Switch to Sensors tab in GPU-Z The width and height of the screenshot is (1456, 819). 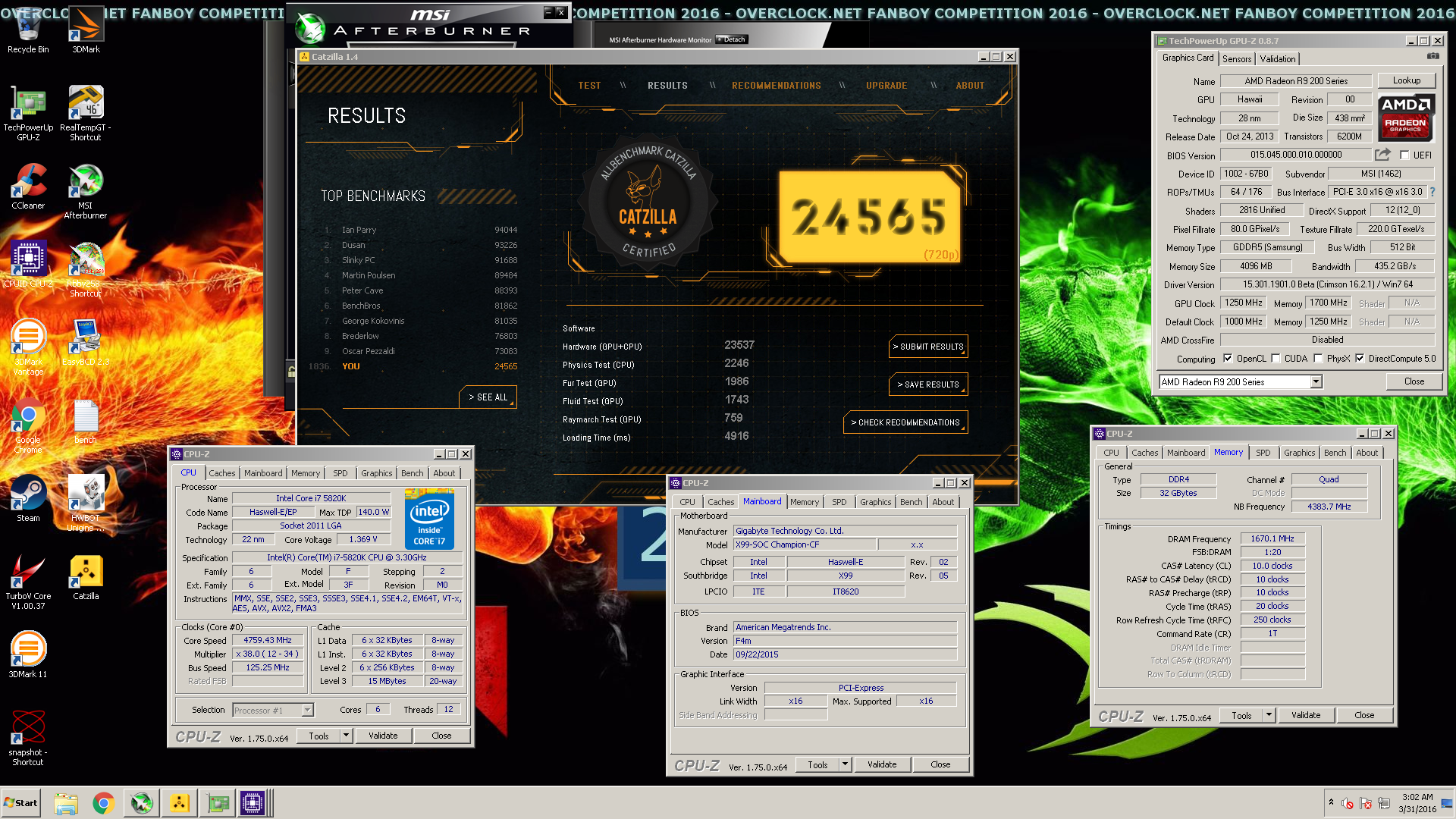(x=1237, y=59)
